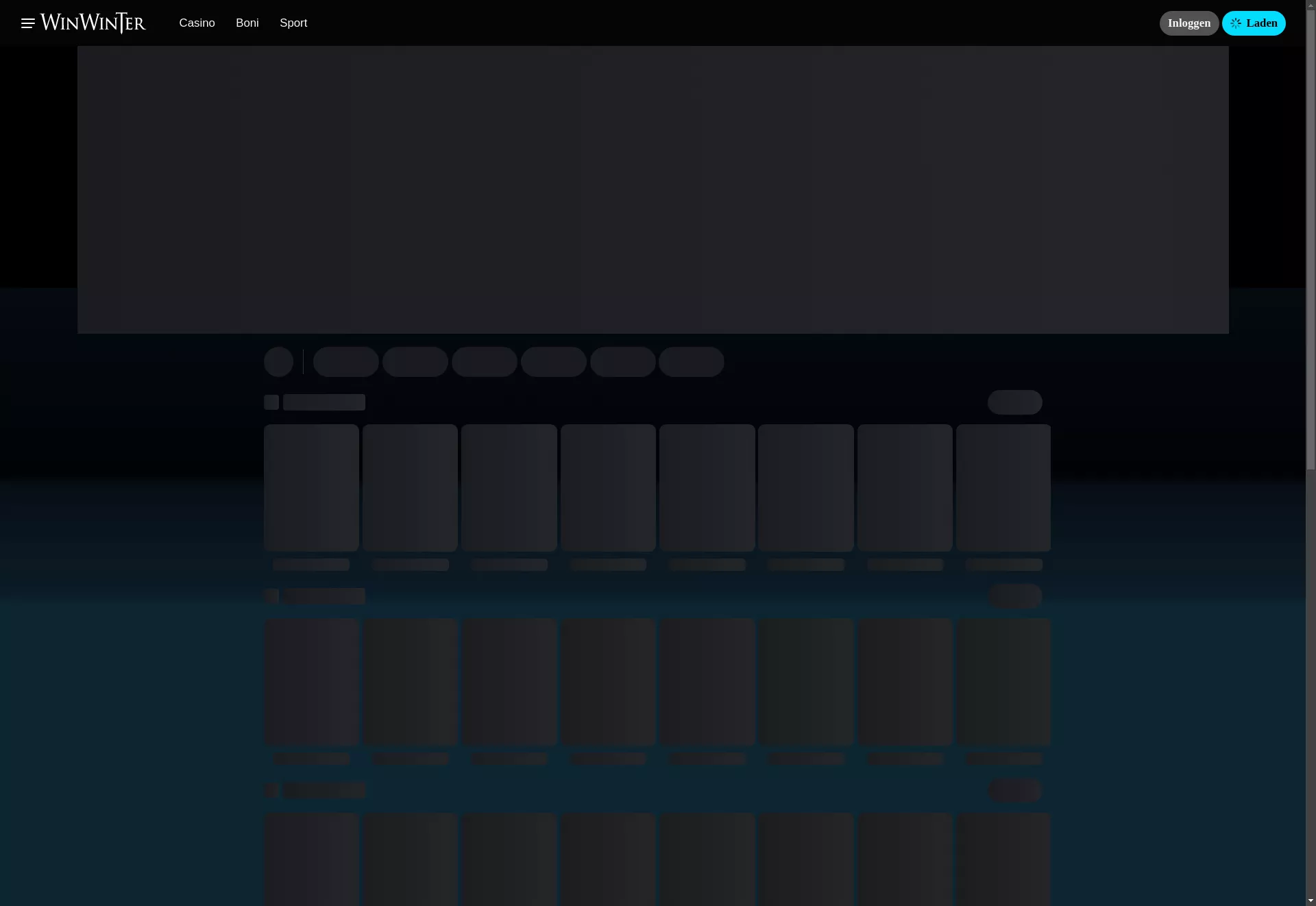This screenshot has height=906, width=1316.
Task: Open the Casino menu item
Action: pyautogui.click(x=197, y=23)
